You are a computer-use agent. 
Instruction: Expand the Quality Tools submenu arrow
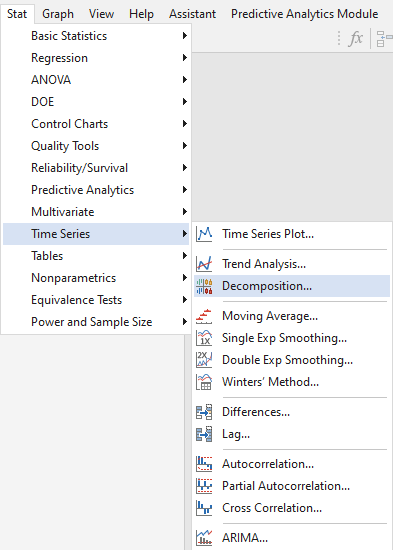185,146
